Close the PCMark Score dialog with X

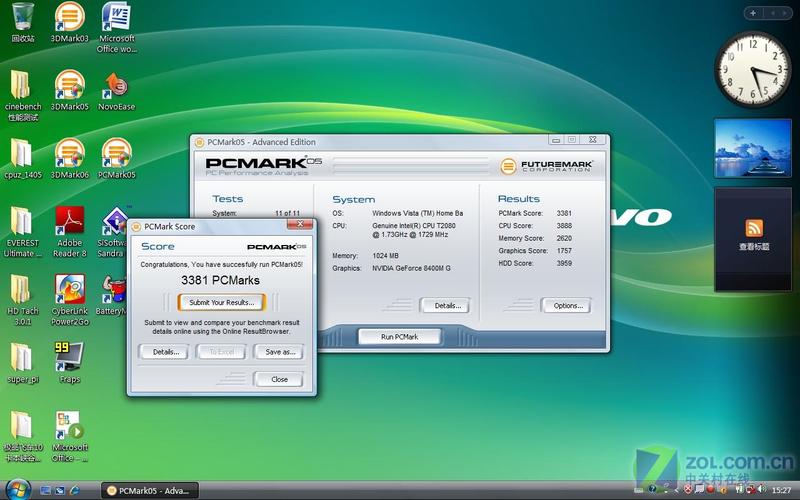pyautogui.click(x=300, y=224)
